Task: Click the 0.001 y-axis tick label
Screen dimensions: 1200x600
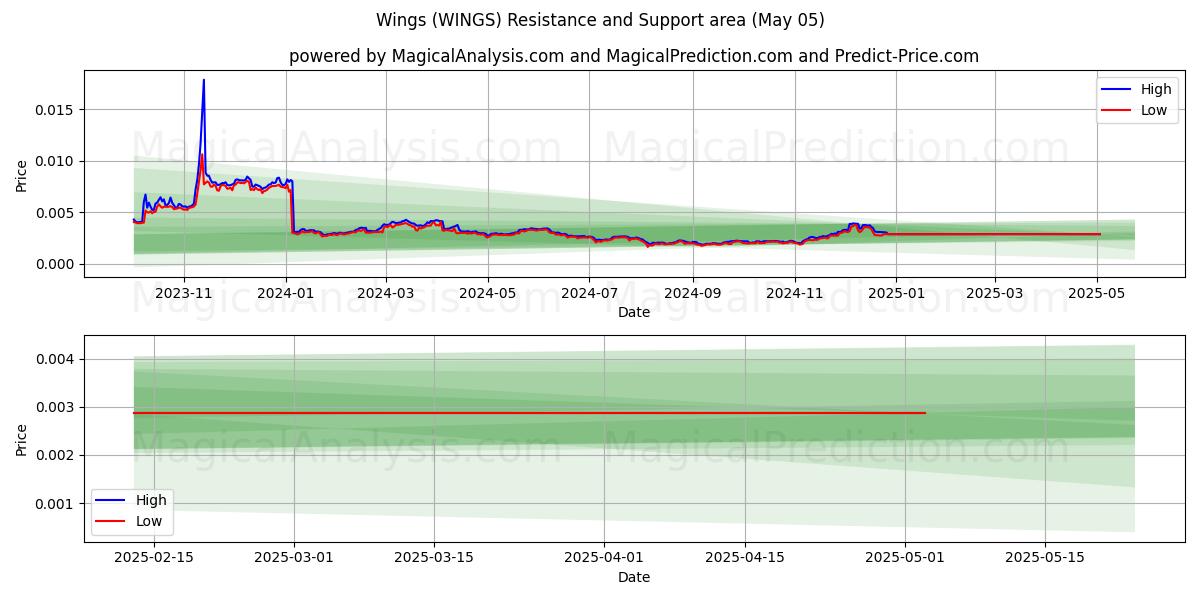Action: (x=55, y=503)
